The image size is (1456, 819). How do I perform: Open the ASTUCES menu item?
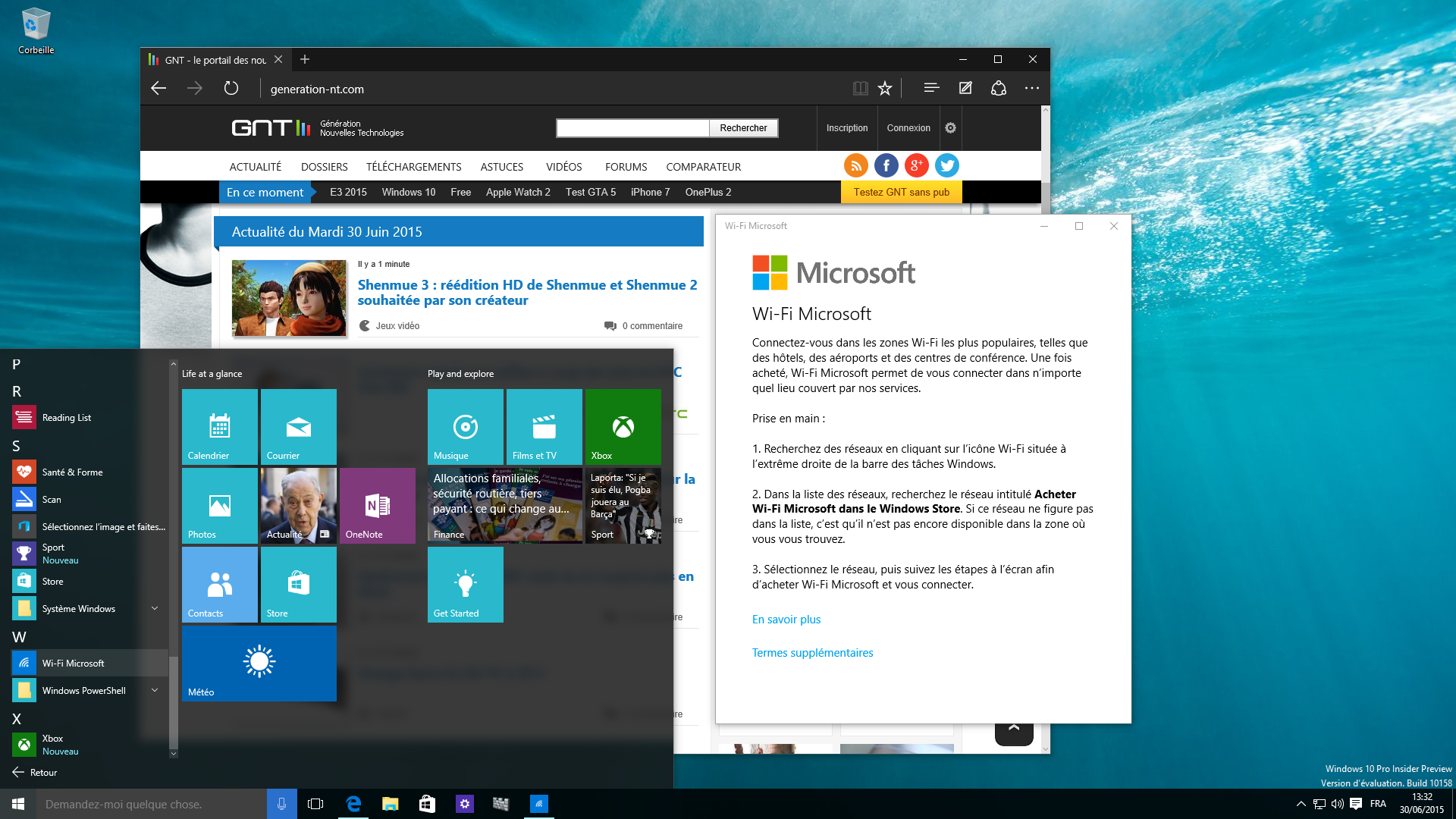coord(502,167)
